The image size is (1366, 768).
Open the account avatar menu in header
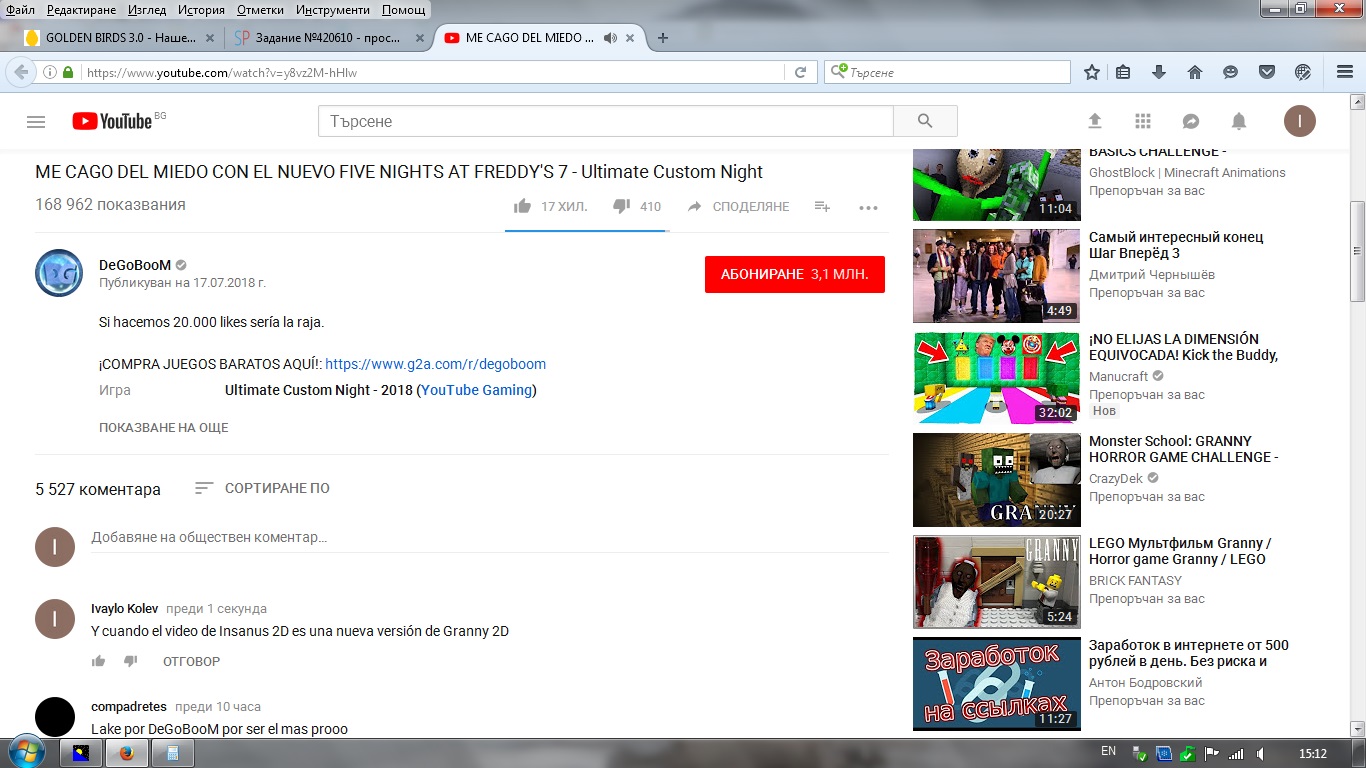pos(1300,121)
